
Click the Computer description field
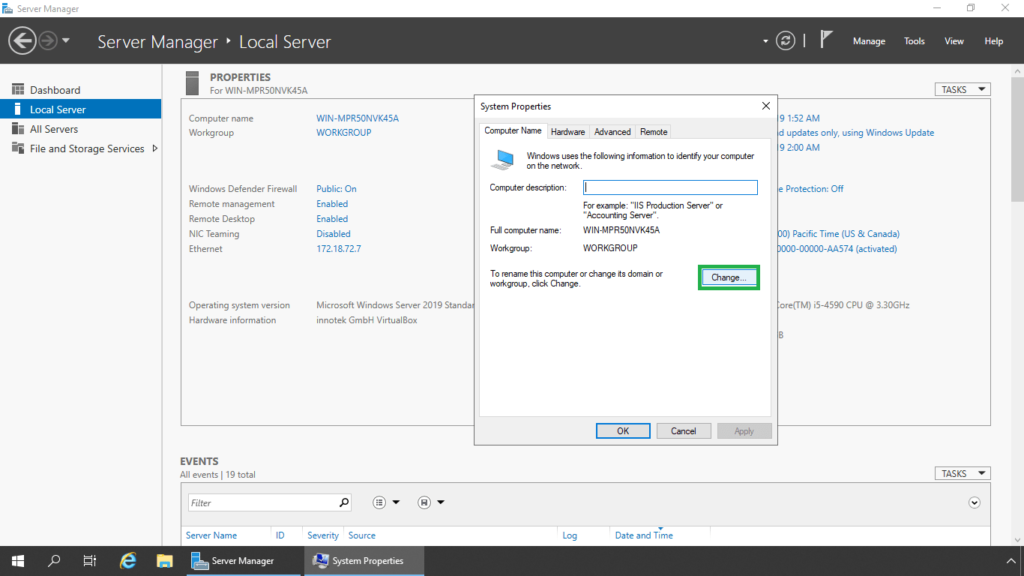pyautogui.click(x=670, y=187)
